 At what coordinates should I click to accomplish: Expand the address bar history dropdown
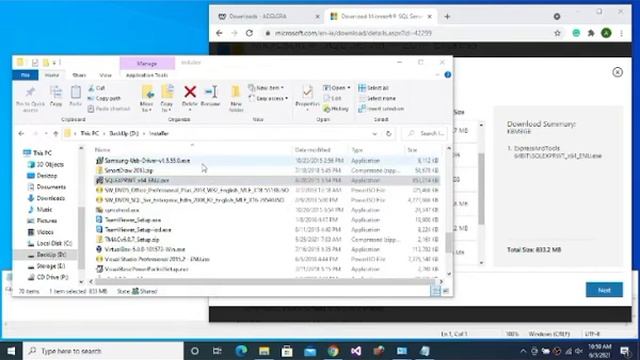(x=375, y=133)
